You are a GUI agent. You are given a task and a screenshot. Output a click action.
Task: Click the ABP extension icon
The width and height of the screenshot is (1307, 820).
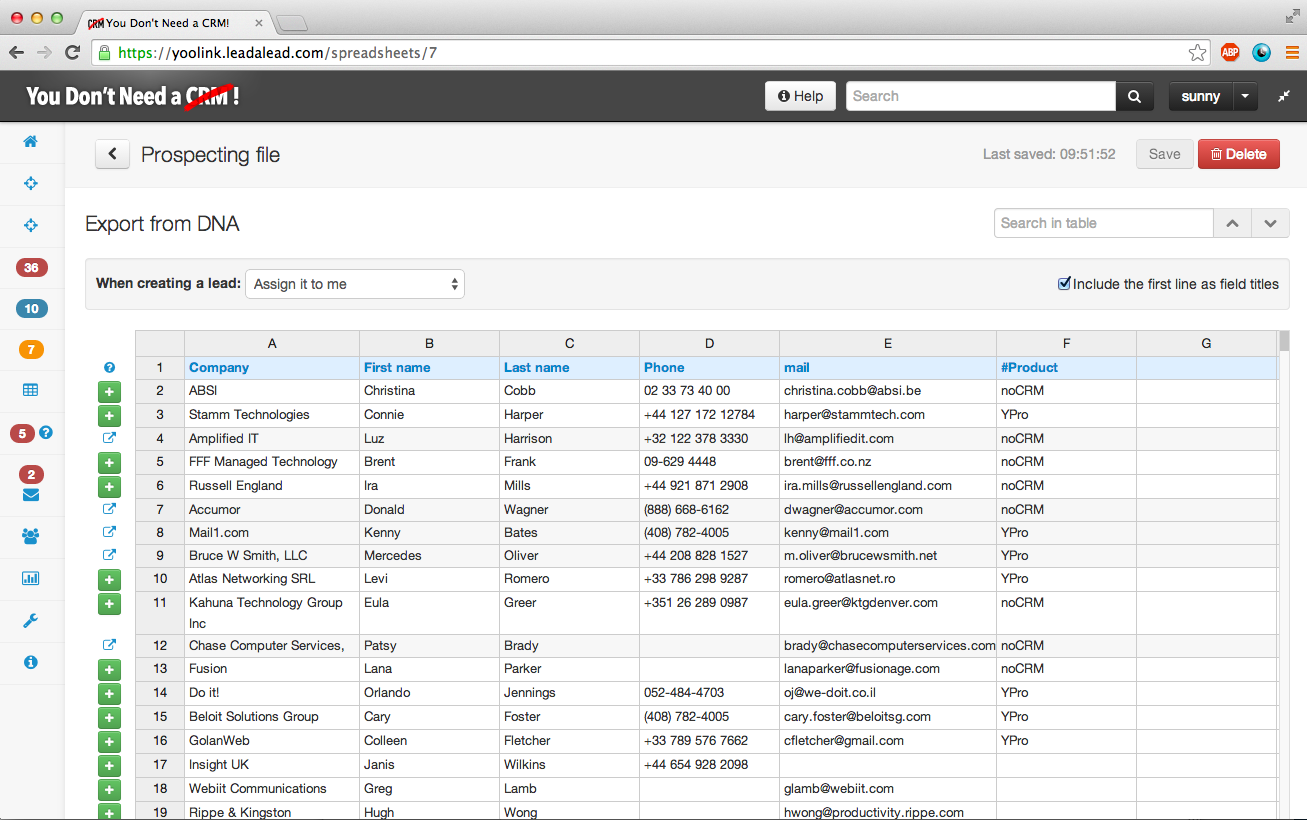[x=1230, y=52]
